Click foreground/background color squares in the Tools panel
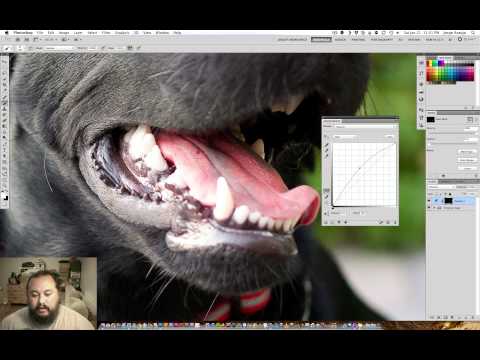This screenshot has width=480, height=360. point(5,196)
